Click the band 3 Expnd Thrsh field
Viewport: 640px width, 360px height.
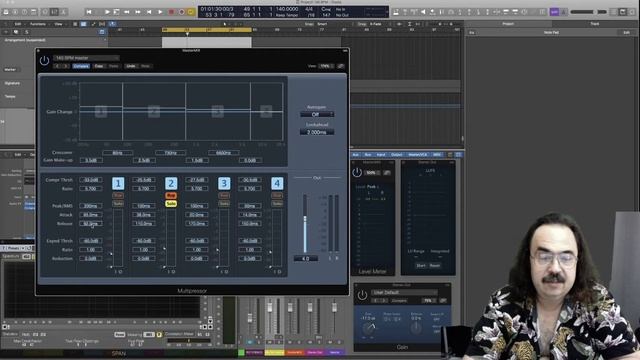(197, 241)
